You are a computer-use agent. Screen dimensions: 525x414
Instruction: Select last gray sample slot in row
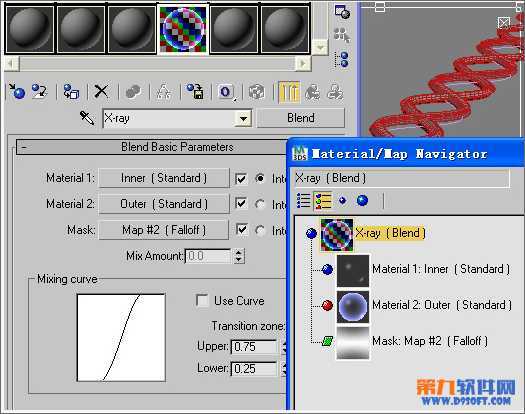click(x=285, y=29)
